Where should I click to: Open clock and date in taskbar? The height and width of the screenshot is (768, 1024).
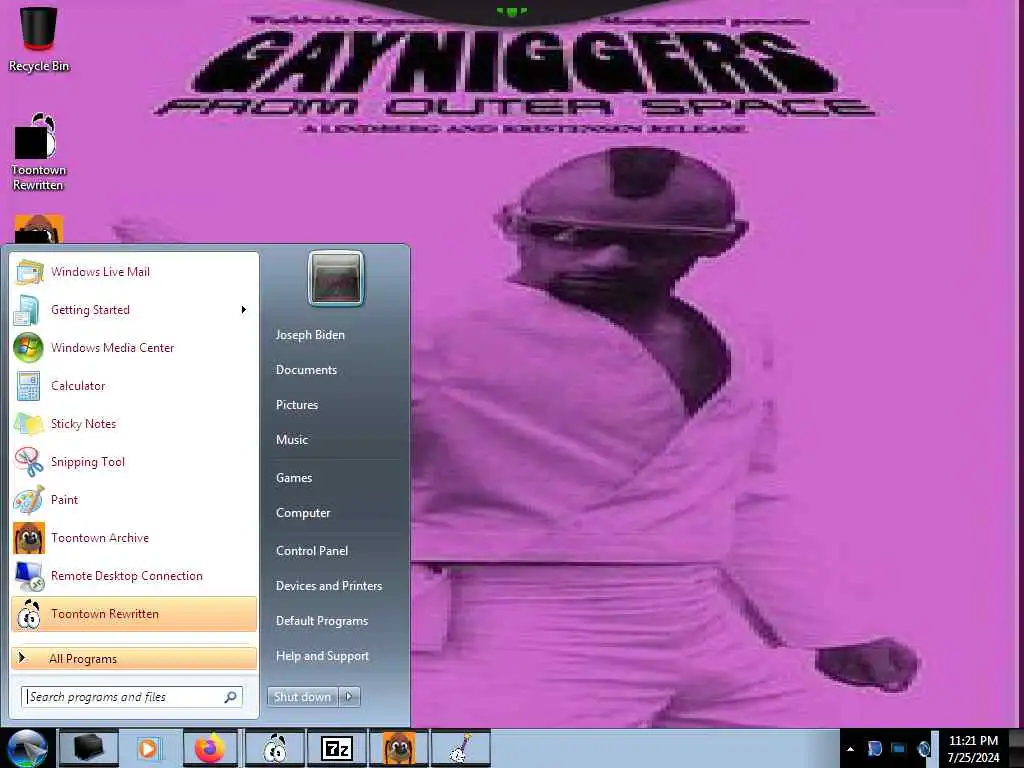[973, 749]
